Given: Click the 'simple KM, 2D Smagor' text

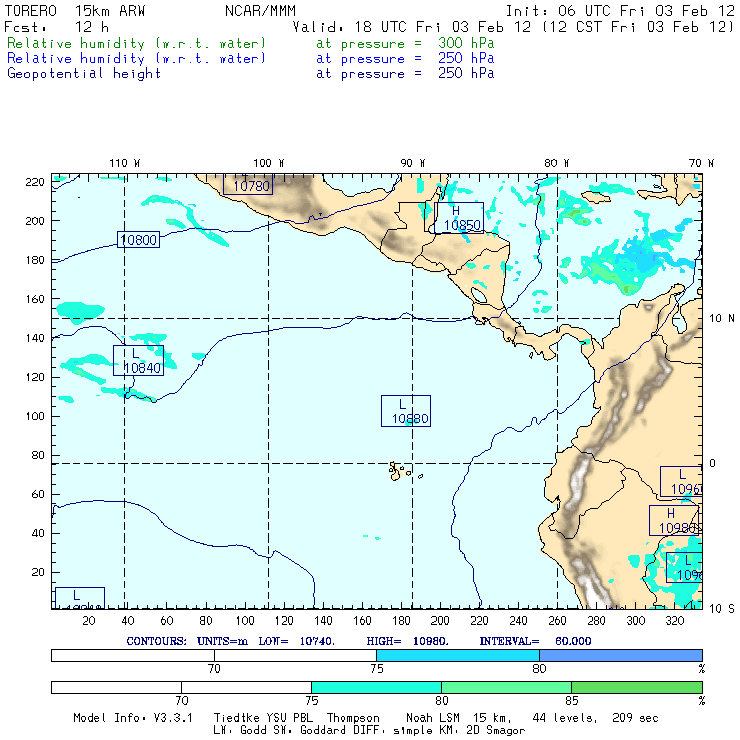Looking at the screenshot, I should pyautogui.click(x=459, y=731).
